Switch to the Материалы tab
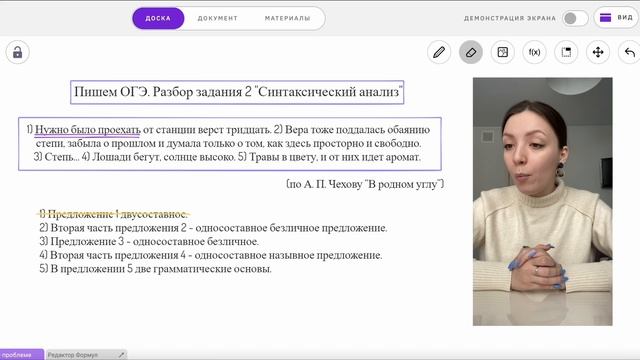 [x=287, y=18]
